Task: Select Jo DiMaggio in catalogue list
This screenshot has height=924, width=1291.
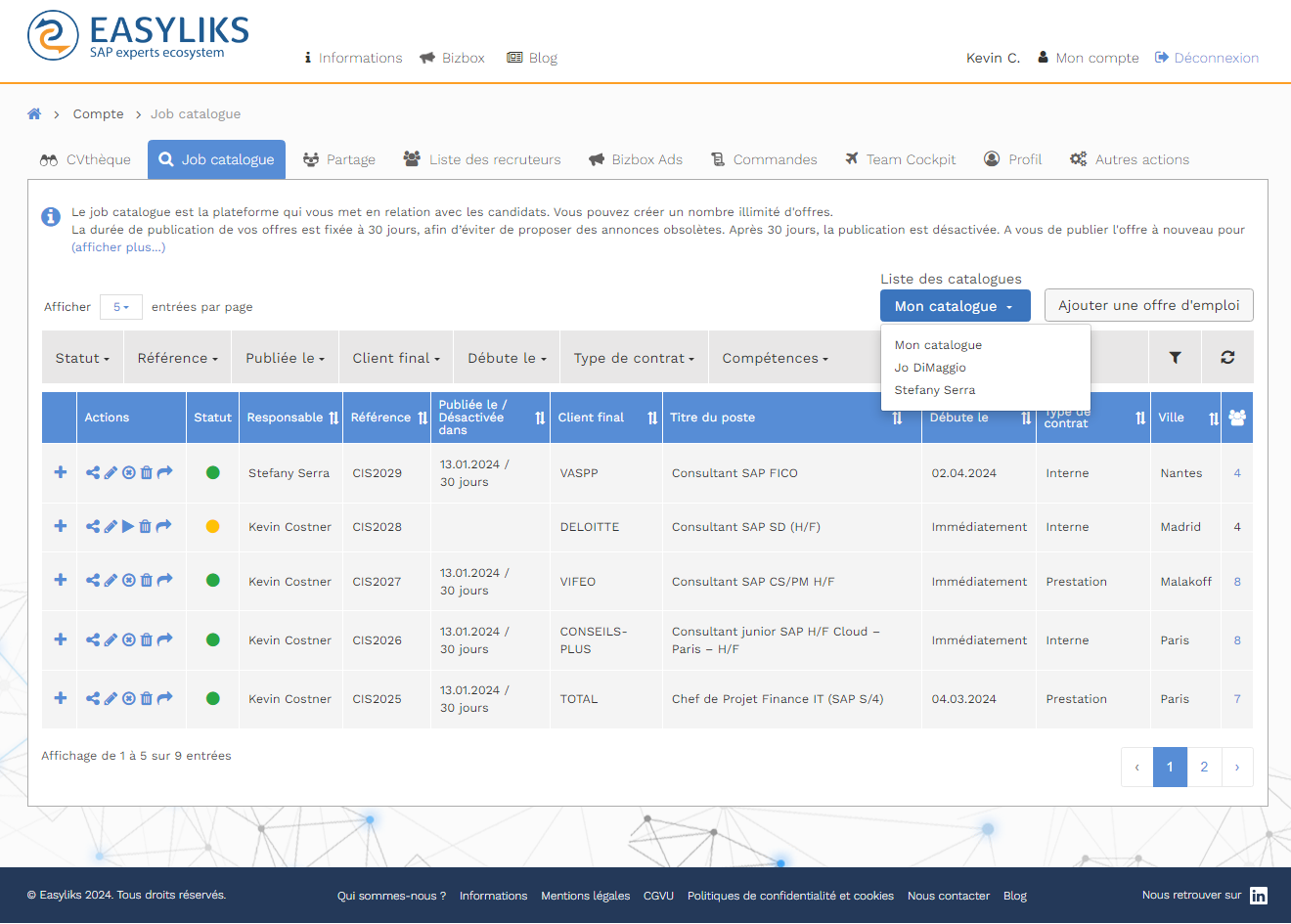Action: coord(930,368)
